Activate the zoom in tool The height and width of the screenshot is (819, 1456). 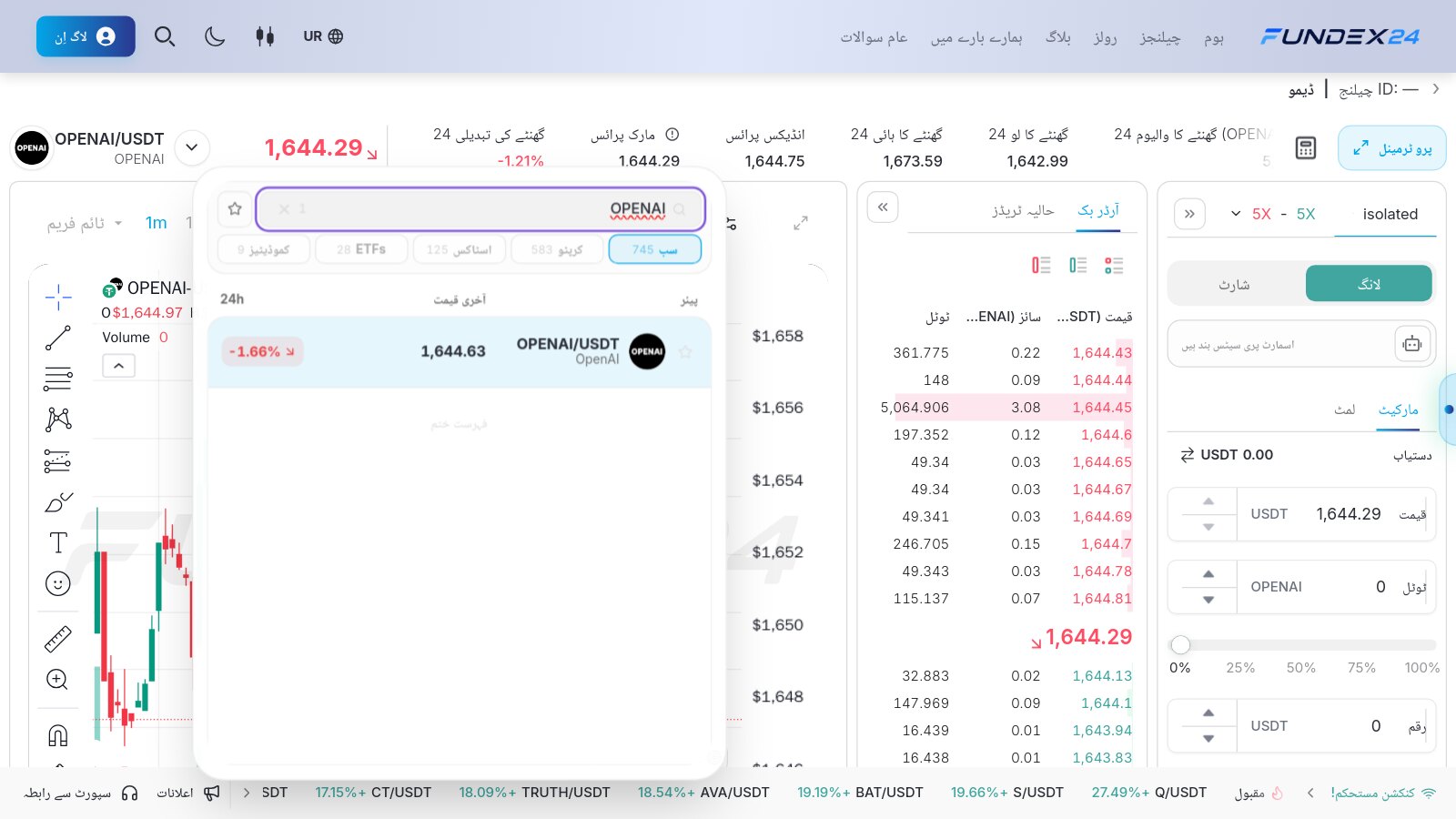click(x=57, y=679)
